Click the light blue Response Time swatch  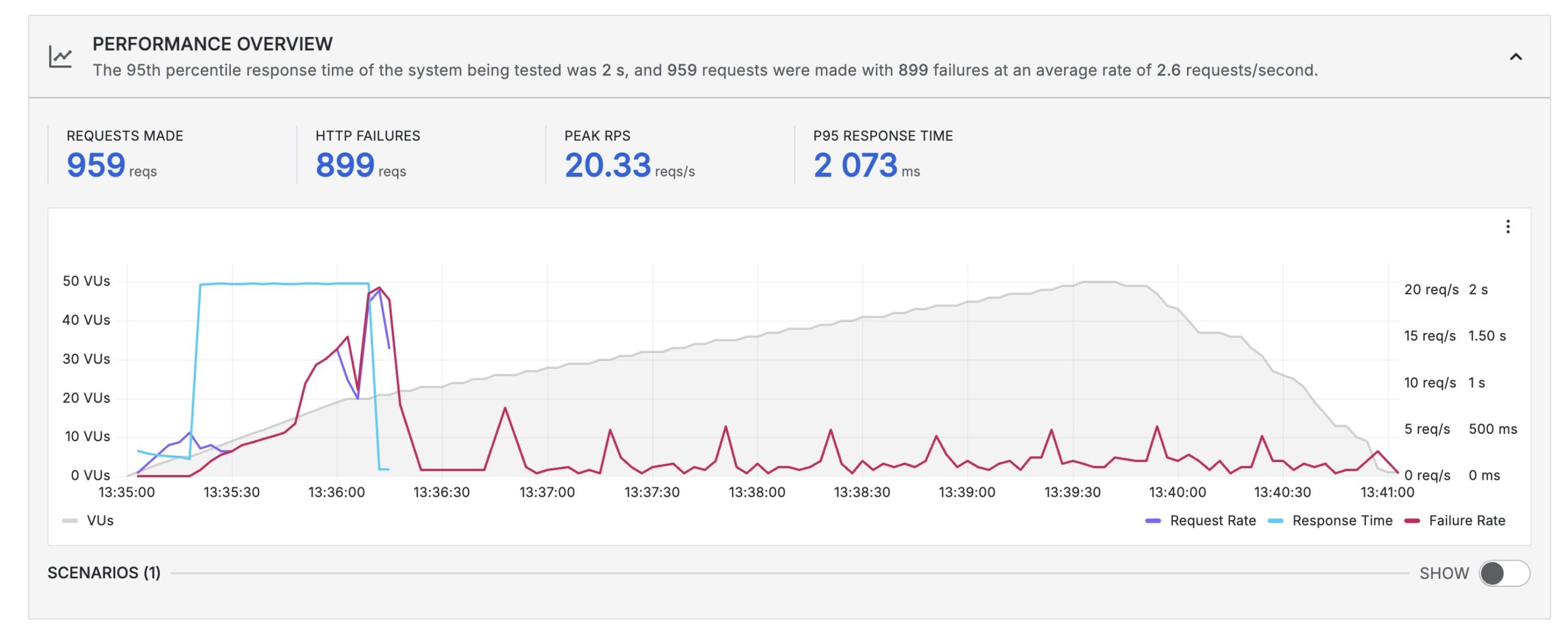[1275, 521]
